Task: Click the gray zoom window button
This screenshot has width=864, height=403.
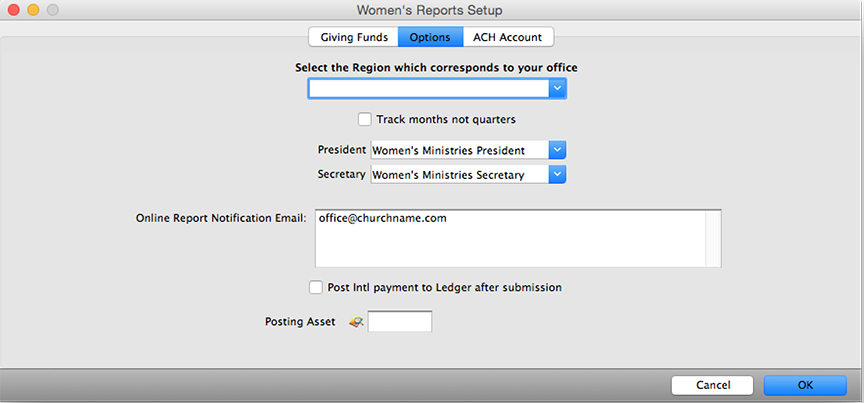Action: point(52,10)
